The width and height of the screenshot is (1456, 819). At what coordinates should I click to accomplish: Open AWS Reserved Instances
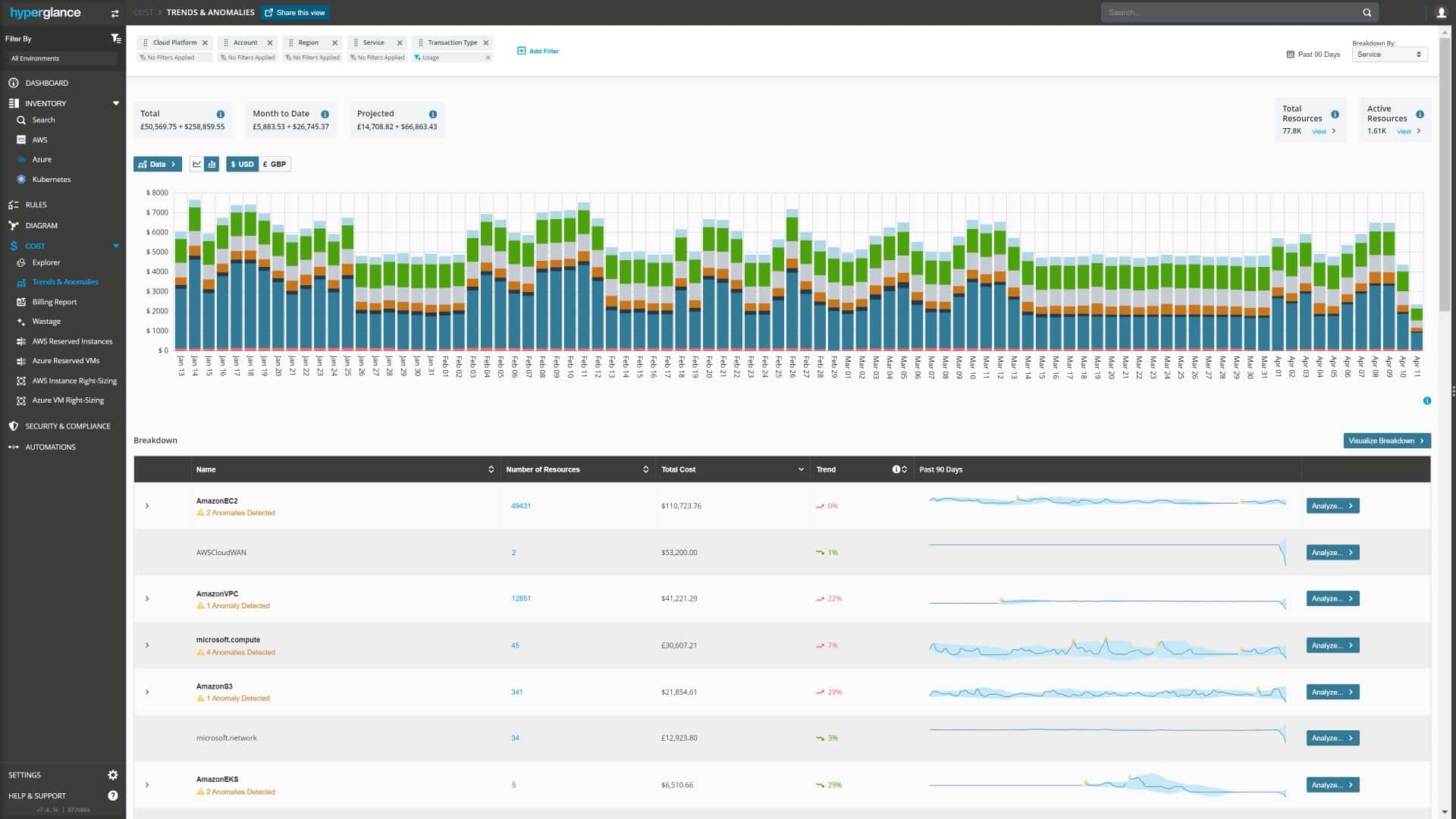pyautogui.click(x=72, y=341)
